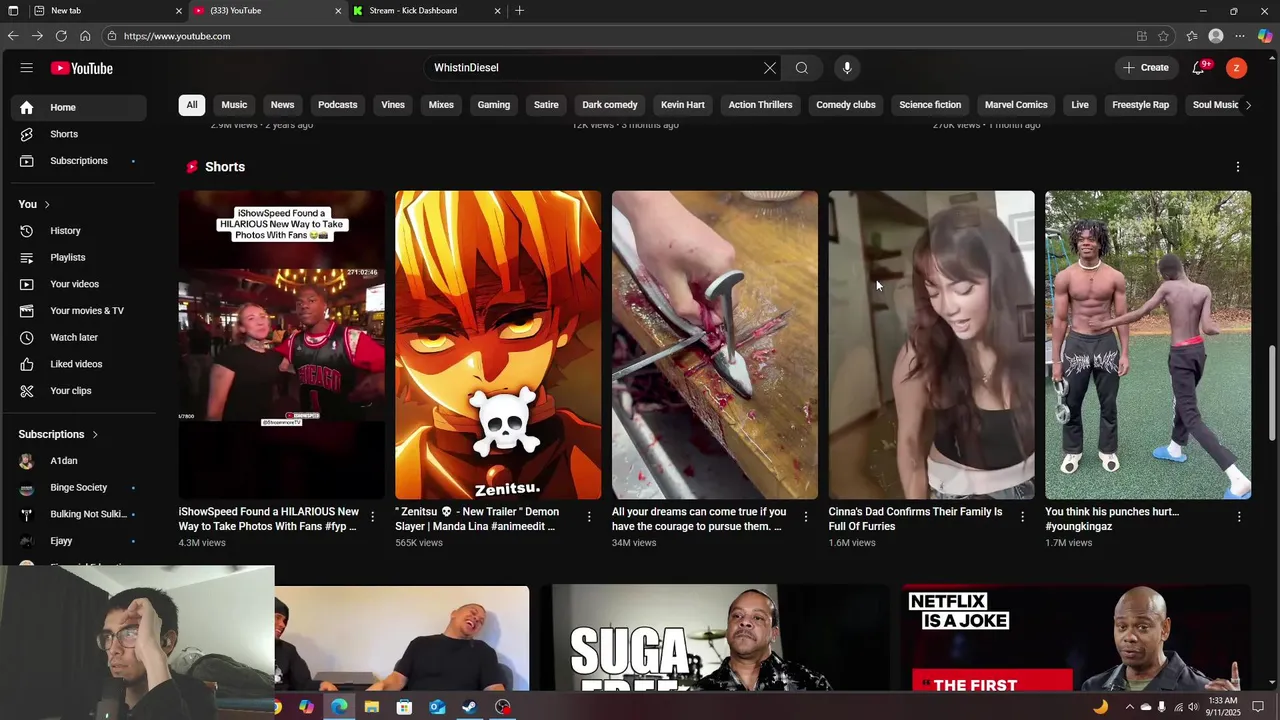
Task: Open a new browser tab with plus
Action: 519,11
